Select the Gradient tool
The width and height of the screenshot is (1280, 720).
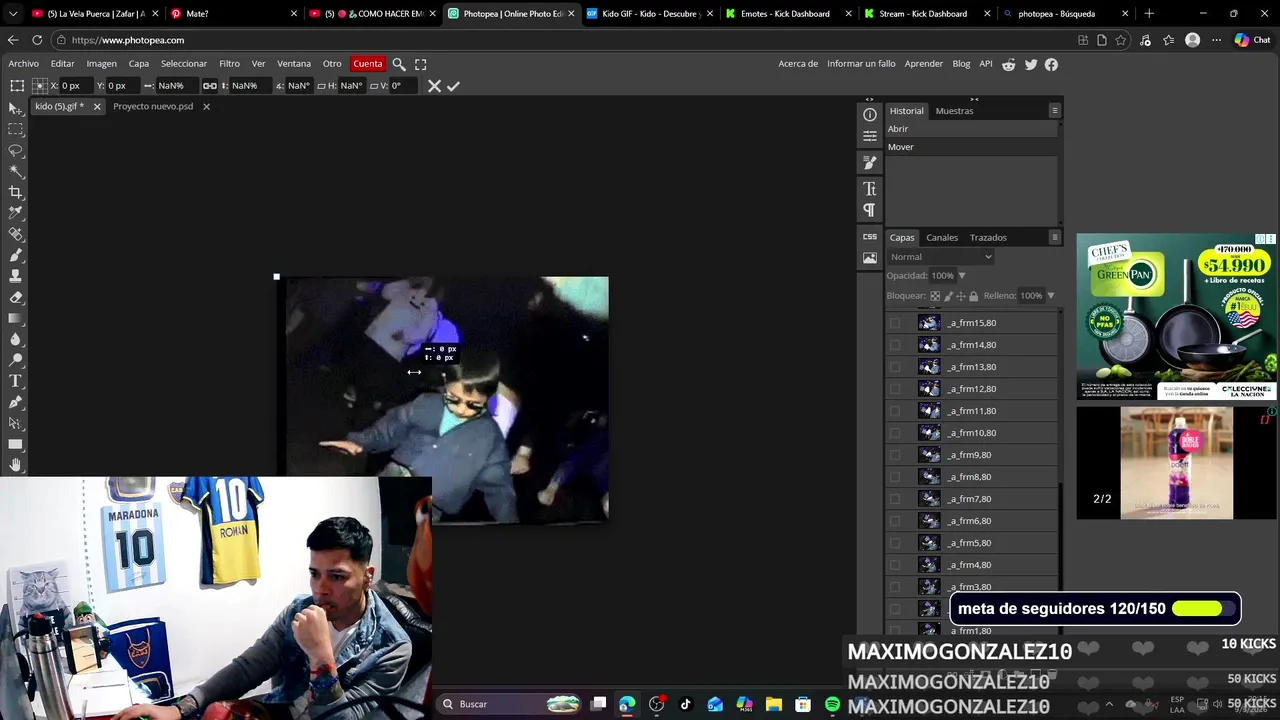click(x=15, y=318)
